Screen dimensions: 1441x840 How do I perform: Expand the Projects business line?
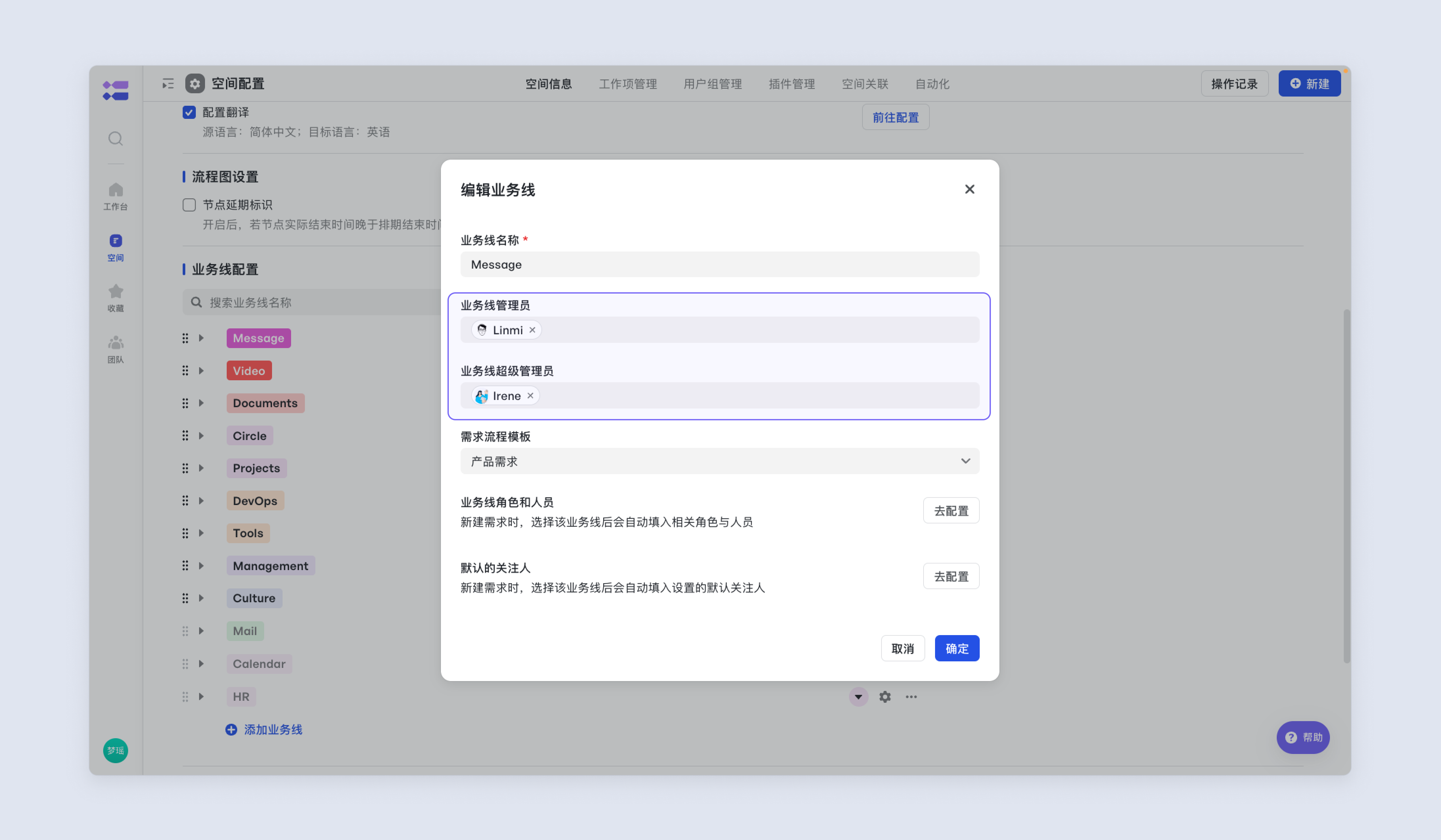201,468
